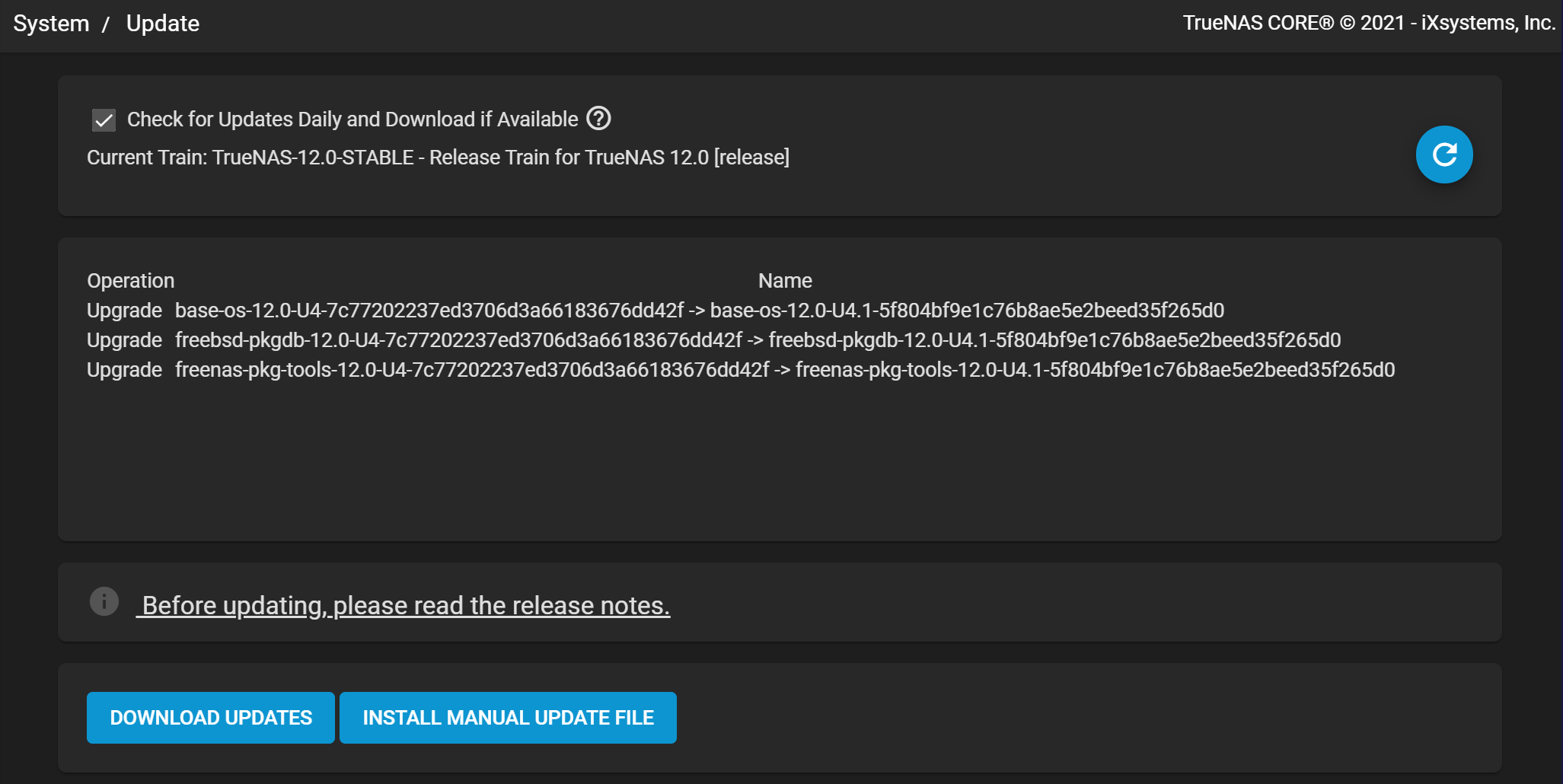Select the Update breadcrumb item
Image resolution: width=1563 pixels, height=784 pixels.
coord(162,24)
